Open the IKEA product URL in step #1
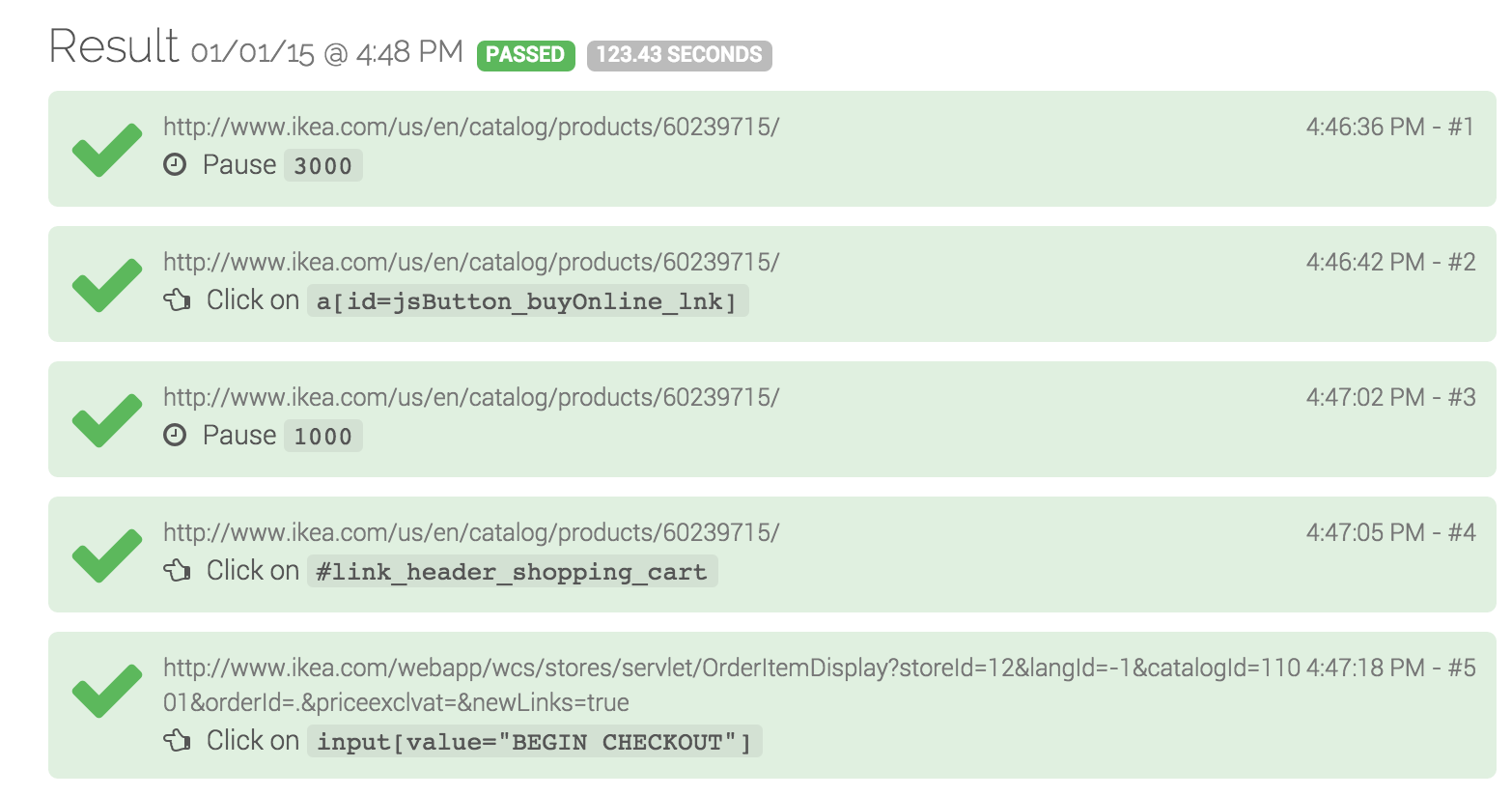The height and width of the screenshot is (796, 1512). point(471,127)
